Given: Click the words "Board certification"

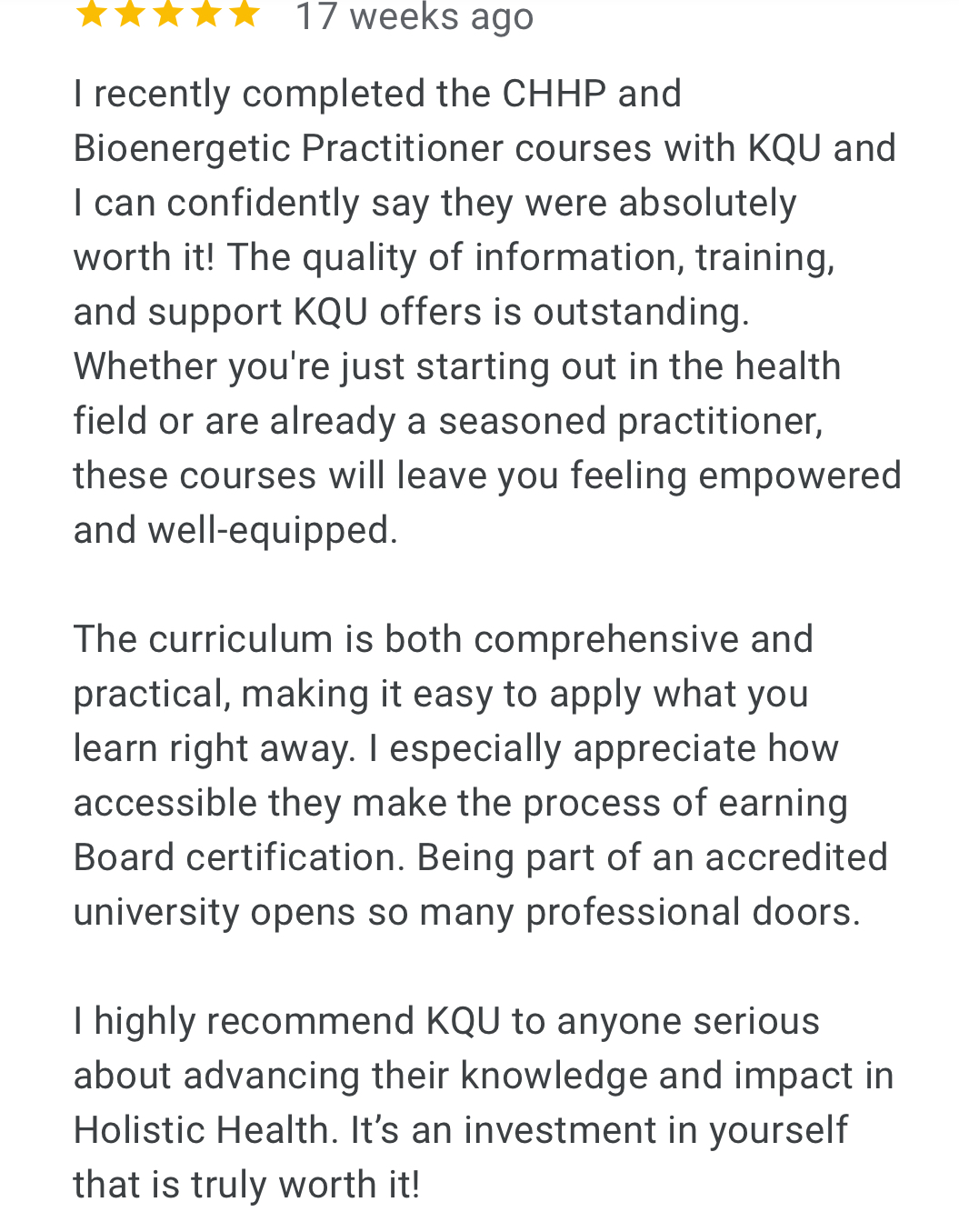Looking at the screenshot, I should (238, 857).
